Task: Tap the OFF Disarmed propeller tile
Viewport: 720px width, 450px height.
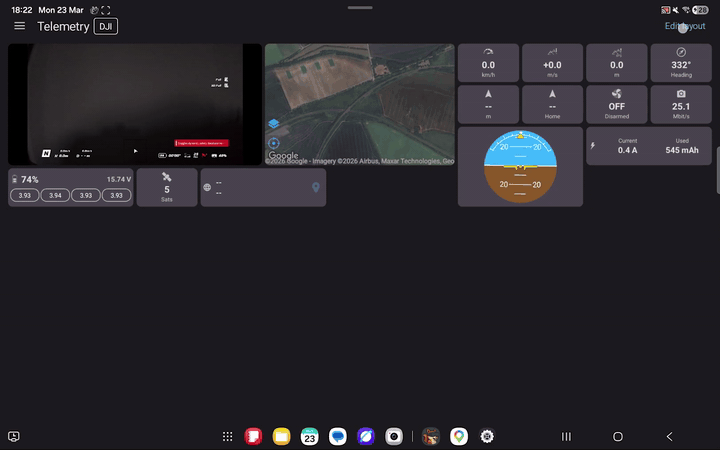Action: (x=617, y=104)
